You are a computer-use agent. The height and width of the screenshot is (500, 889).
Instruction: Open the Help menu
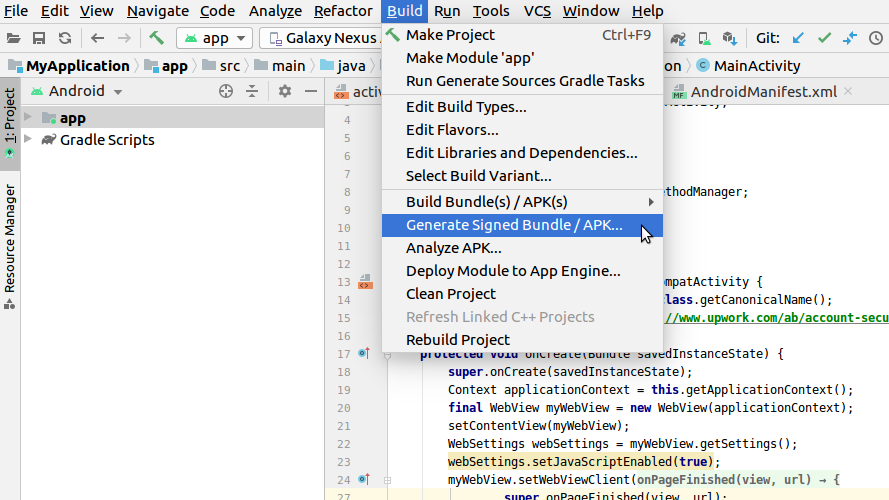click(x=647, y=11)
